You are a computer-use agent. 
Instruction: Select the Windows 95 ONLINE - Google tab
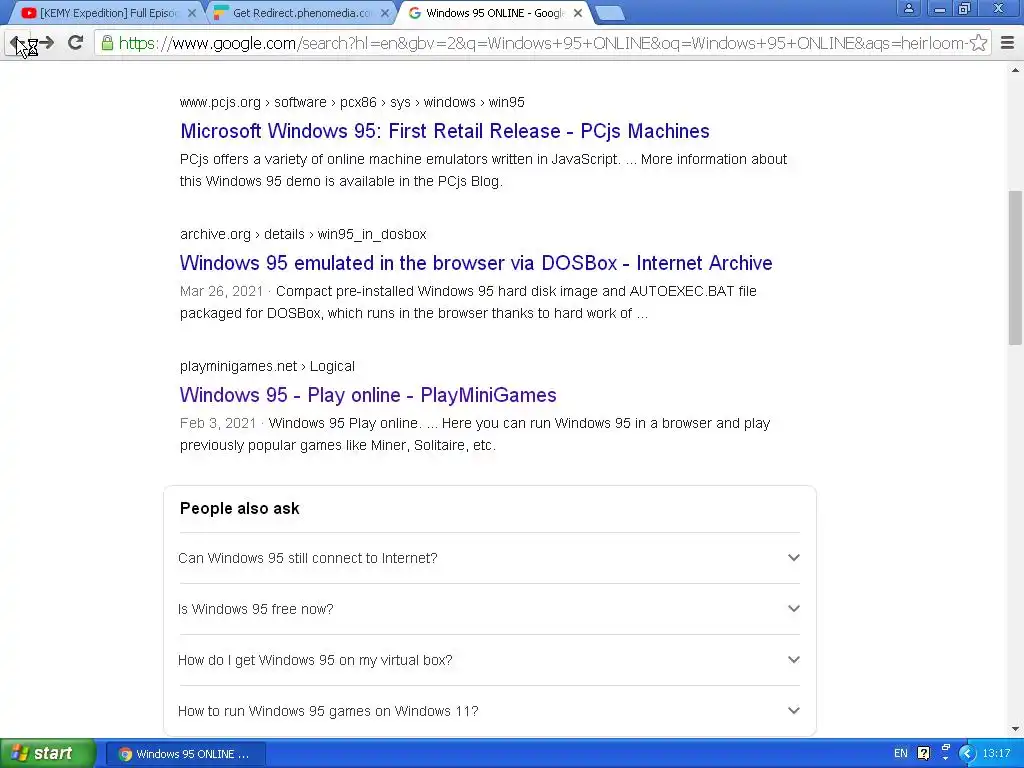click(495, 13)
